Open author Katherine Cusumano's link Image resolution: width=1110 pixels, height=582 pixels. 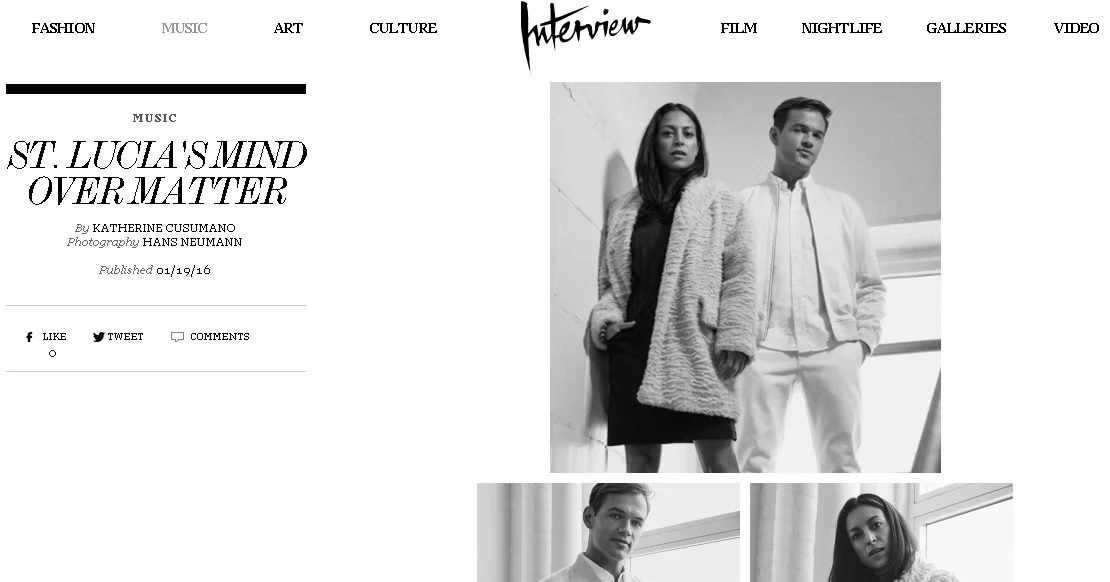coord(164,228)
